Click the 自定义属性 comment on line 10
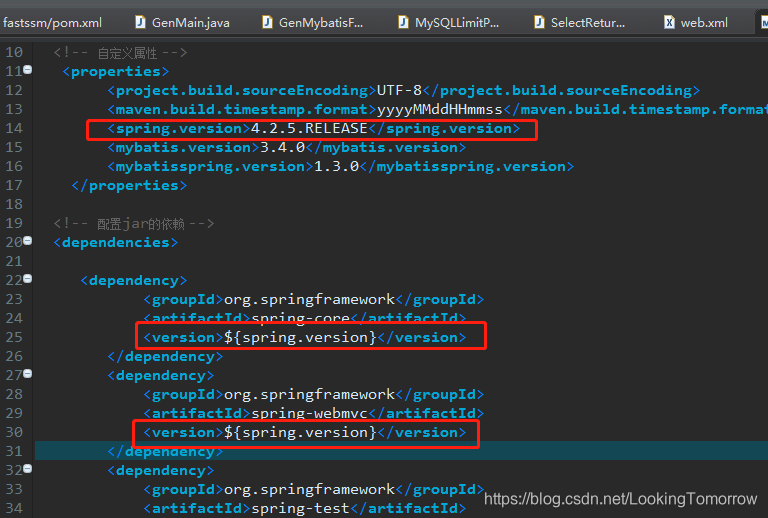 120,52
